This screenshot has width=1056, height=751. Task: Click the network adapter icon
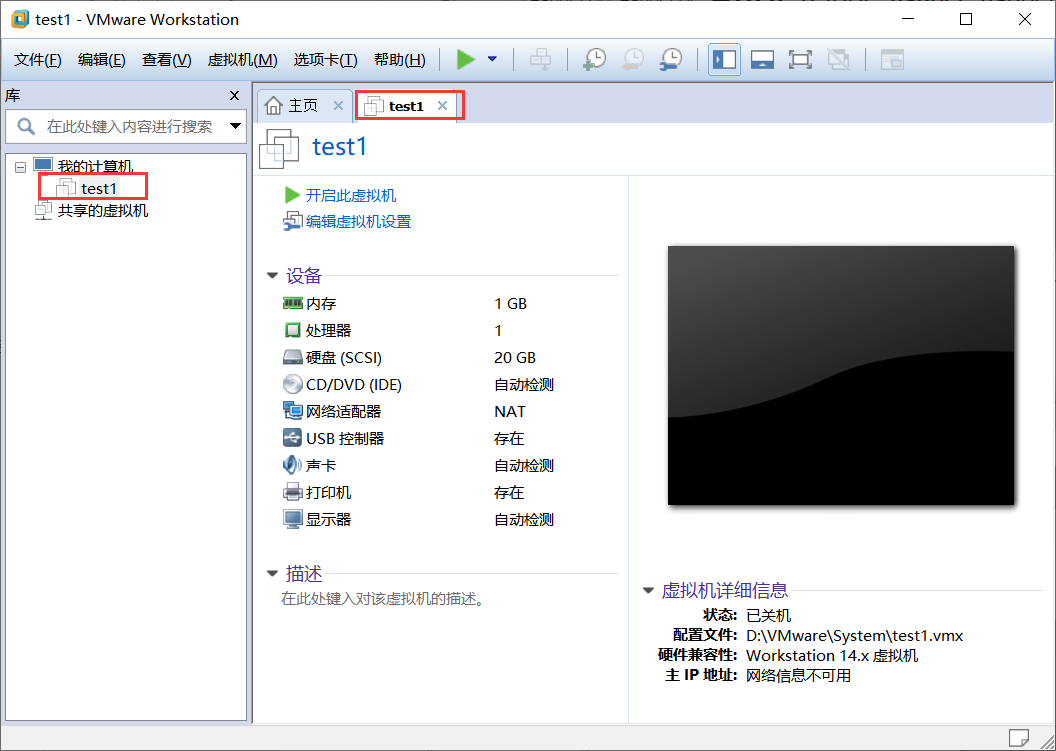(292, 411)
